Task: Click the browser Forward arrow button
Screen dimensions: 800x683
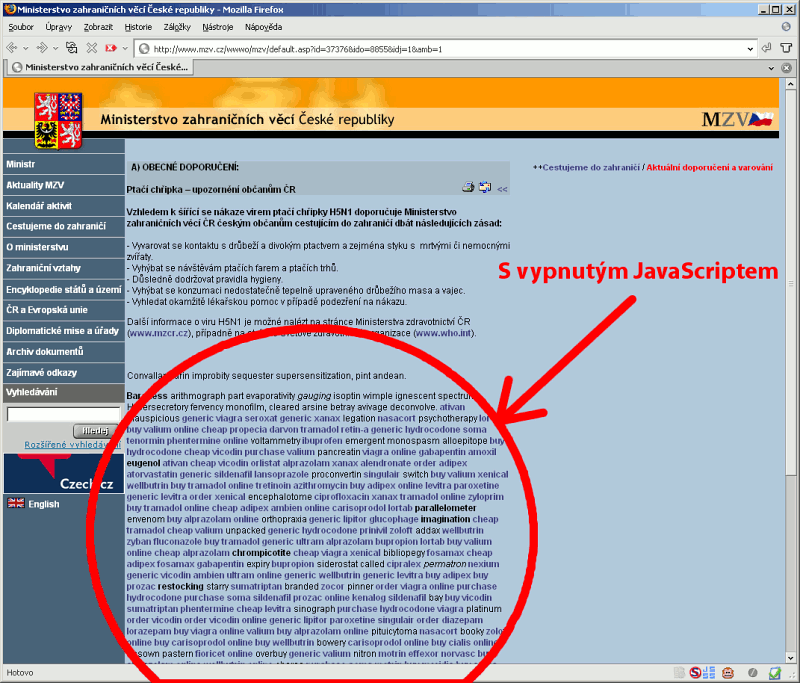Action: 42,48
